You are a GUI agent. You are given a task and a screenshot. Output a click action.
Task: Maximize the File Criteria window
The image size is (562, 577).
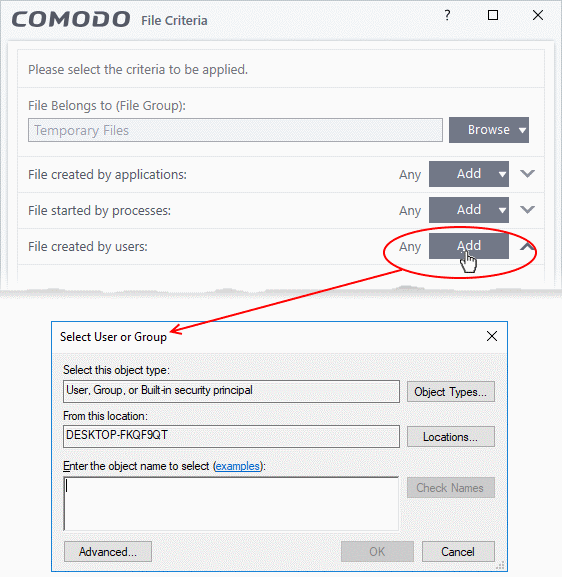pyautogui.click(x=493, y=15)
